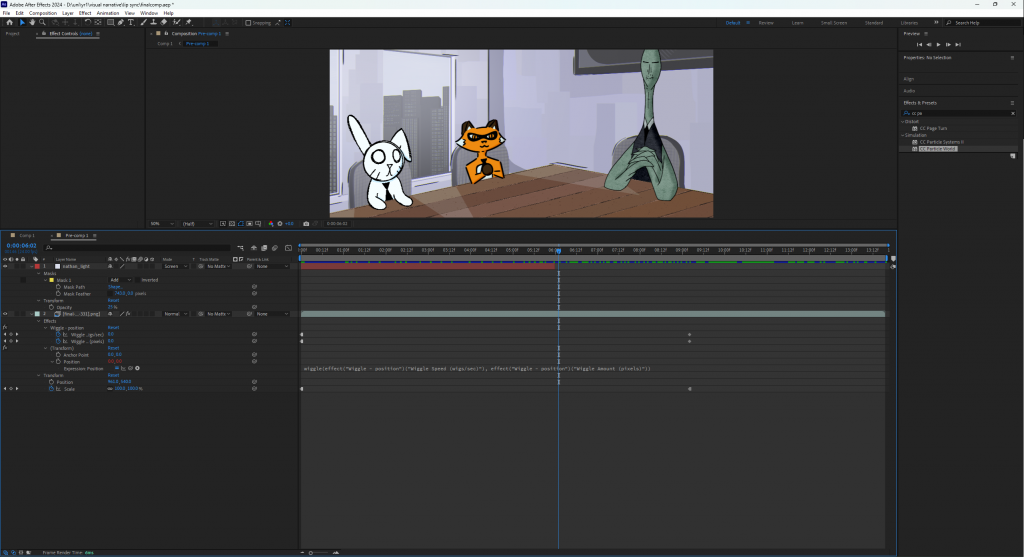This screenshot has height=557, width=1024.
Task: Open the viewer magnification dropdown 50%
Action: pyautogui.click(x=162, y=223)
